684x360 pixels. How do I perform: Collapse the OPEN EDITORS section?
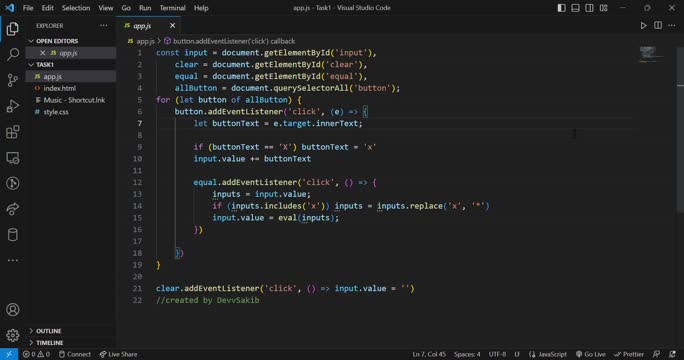[57, 41]
